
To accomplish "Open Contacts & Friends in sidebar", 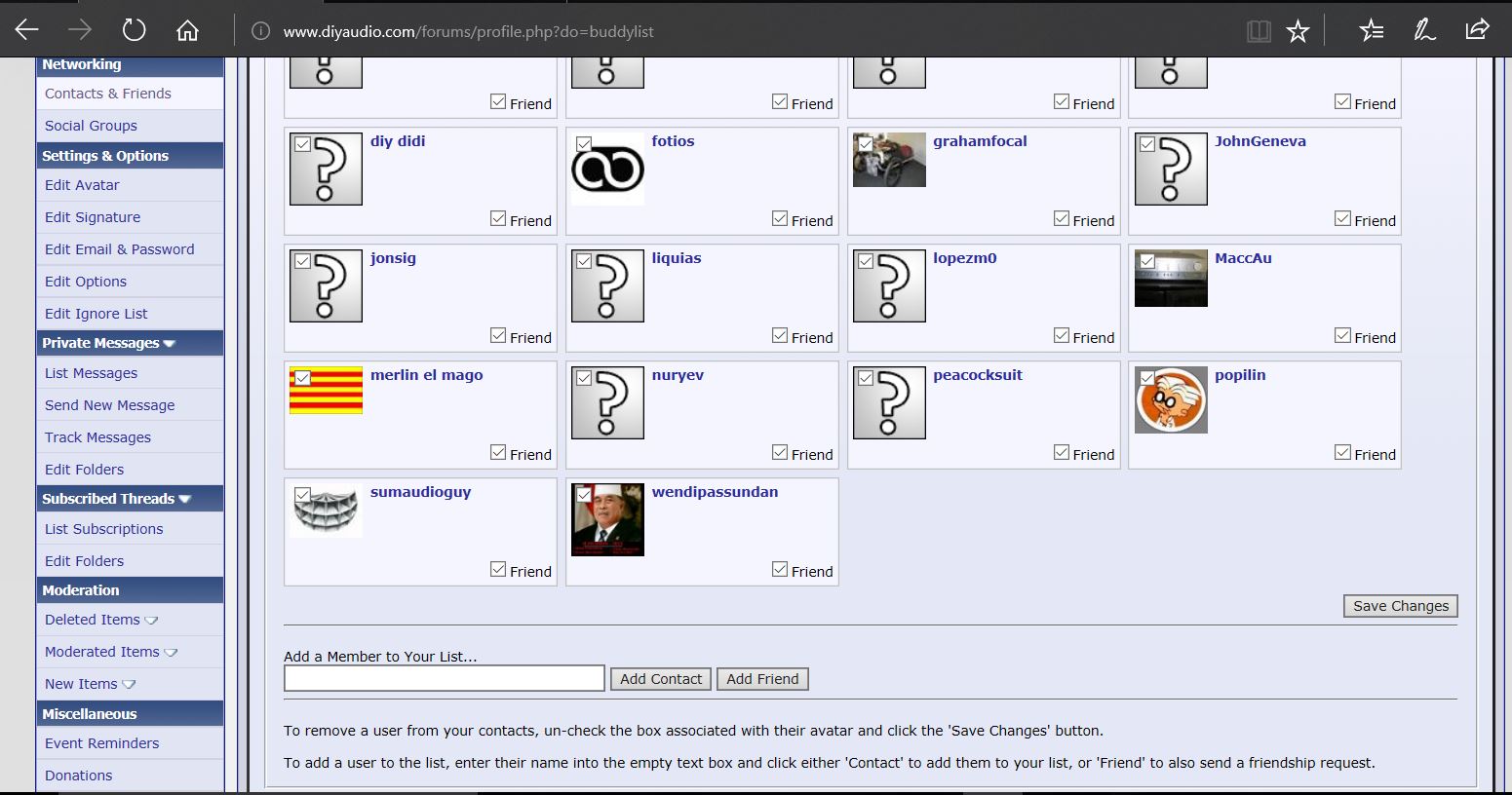I will pos(108,94).
